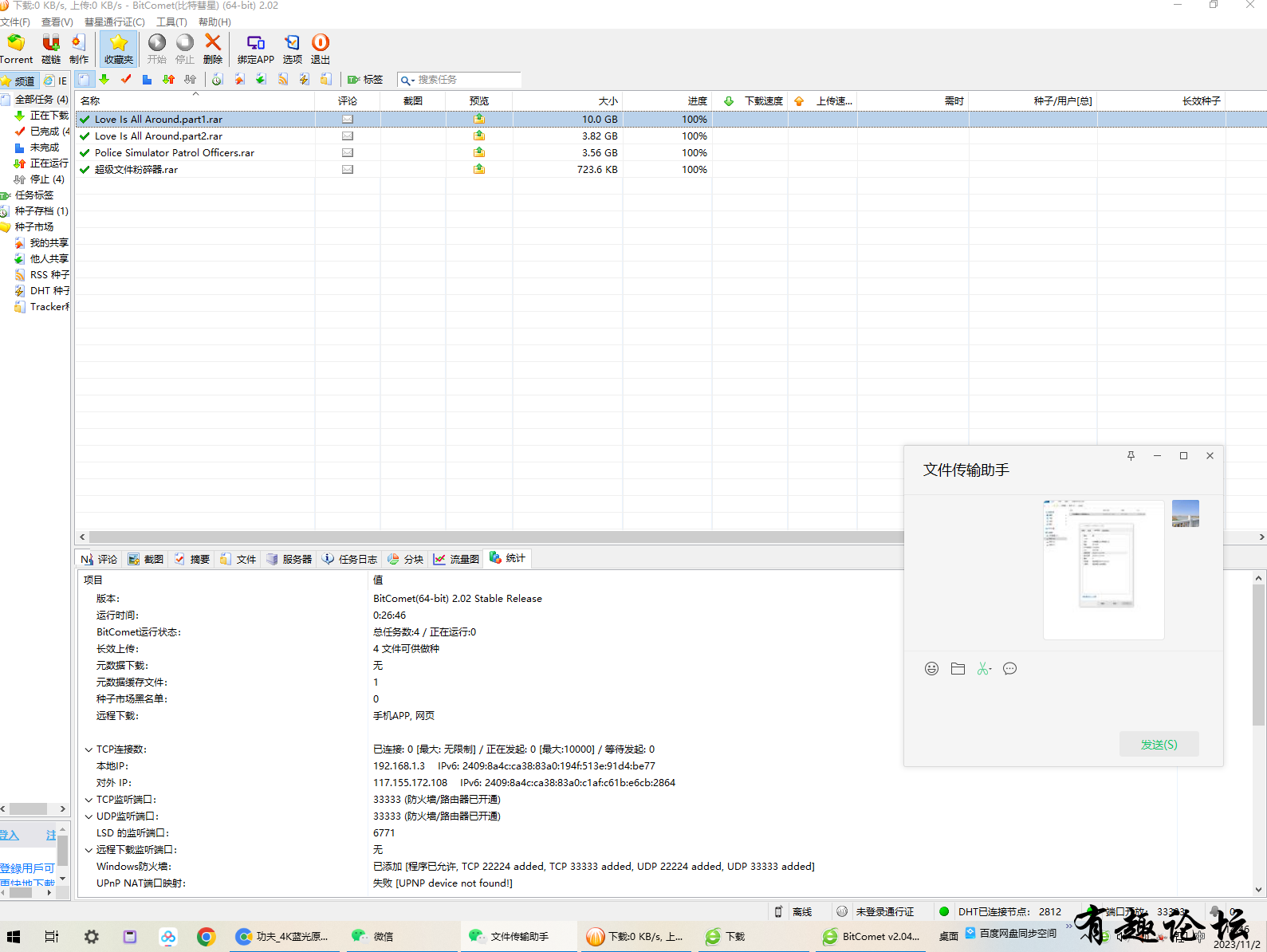Open Chrome from the Windows taskbar
Viewport: 1267px width, 952px height.
pyautogui.click(x=207, y=937)
